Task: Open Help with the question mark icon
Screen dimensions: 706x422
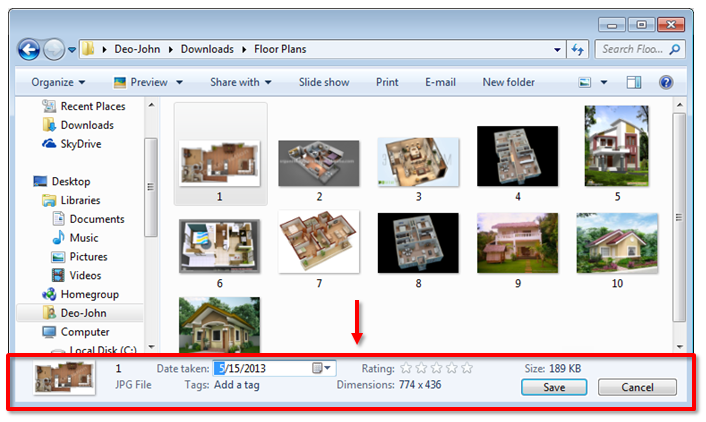Action: (x=666, y=82)
